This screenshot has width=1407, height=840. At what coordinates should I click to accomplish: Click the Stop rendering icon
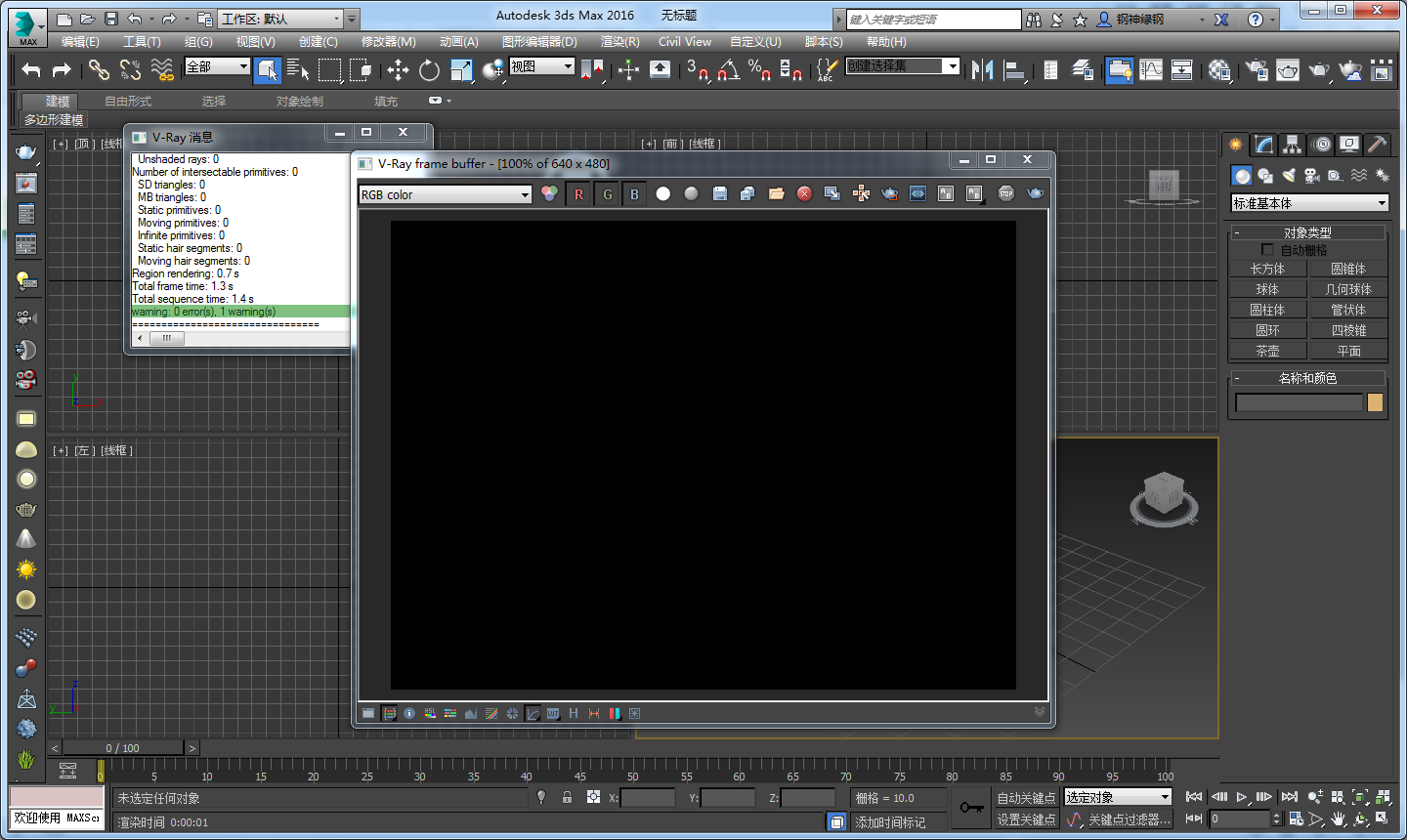[1006, 194]
